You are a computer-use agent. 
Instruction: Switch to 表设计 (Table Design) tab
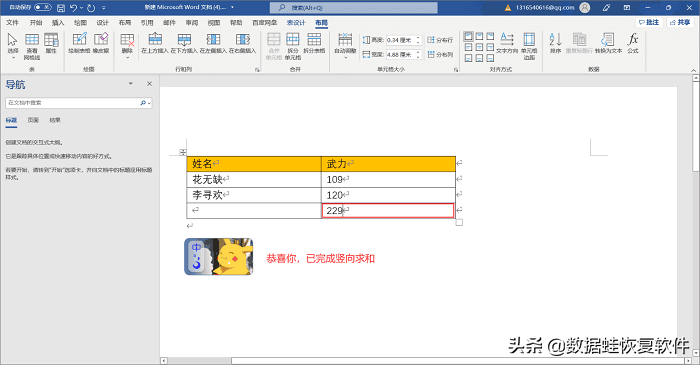click(296, 22)
